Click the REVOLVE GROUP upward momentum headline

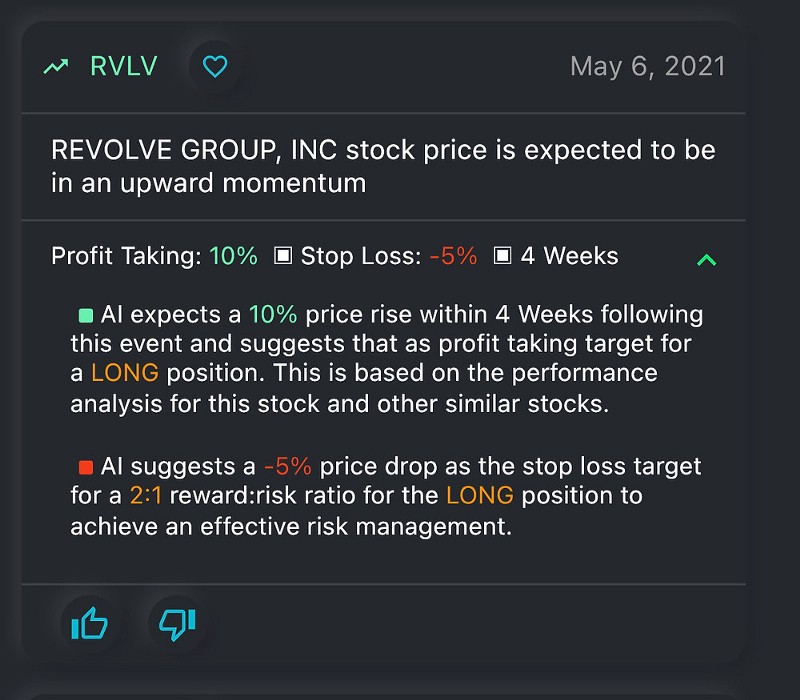coord(383,166)
